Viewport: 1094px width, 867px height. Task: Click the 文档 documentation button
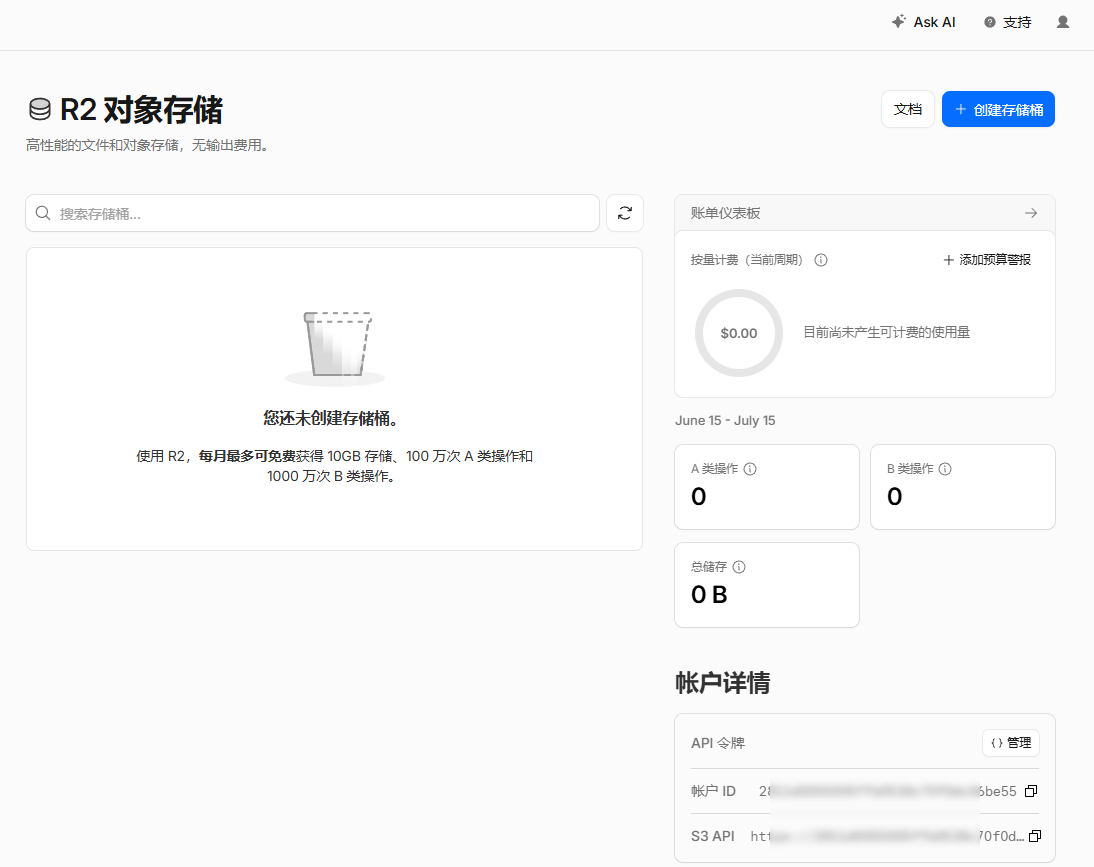tap(908, 110)
